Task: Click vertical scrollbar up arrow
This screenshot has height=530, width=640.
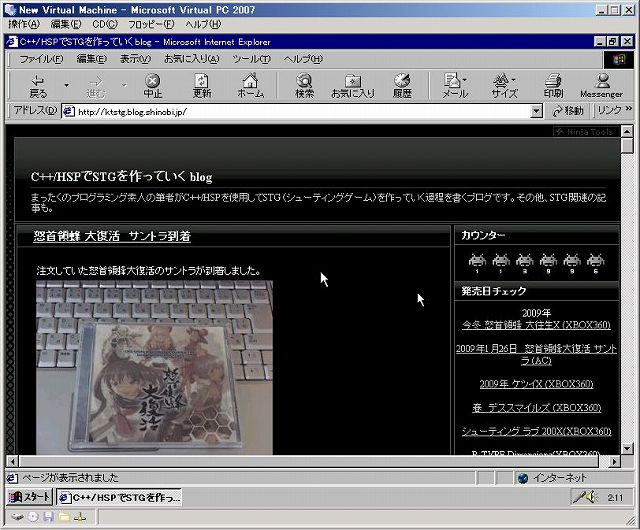Action: (x=627, y=131)
